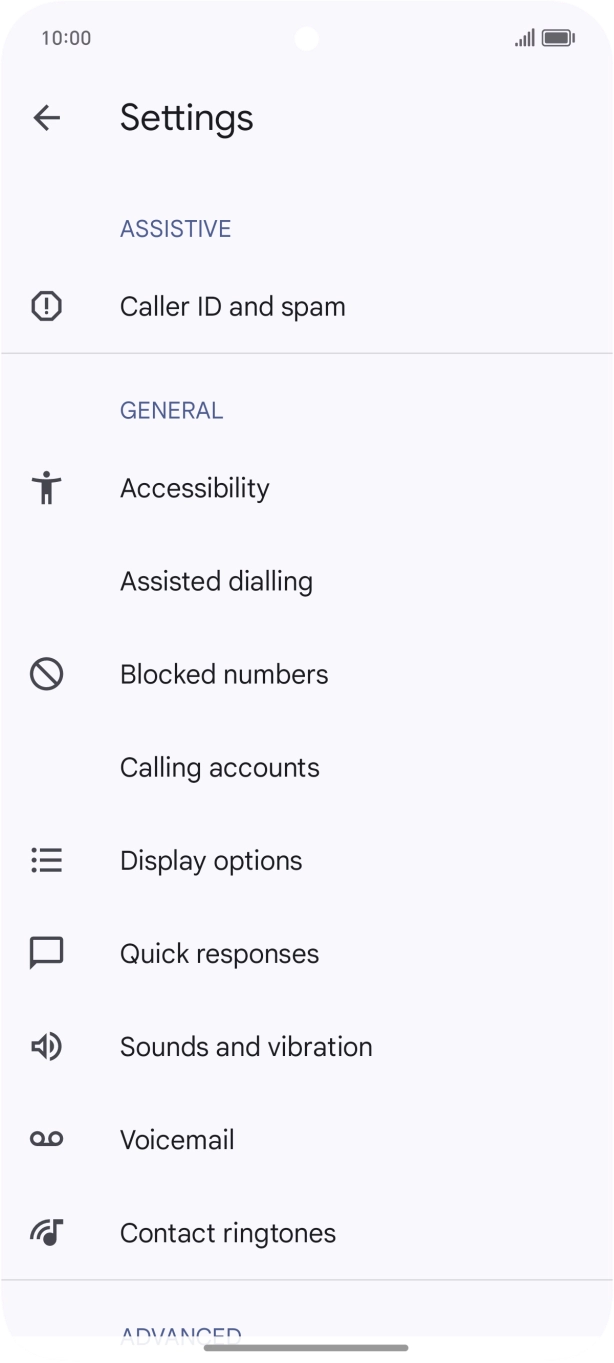This screenshot has height=1363, width=614.
Task: Tap the back arrow icon
Action: (47, 118)
